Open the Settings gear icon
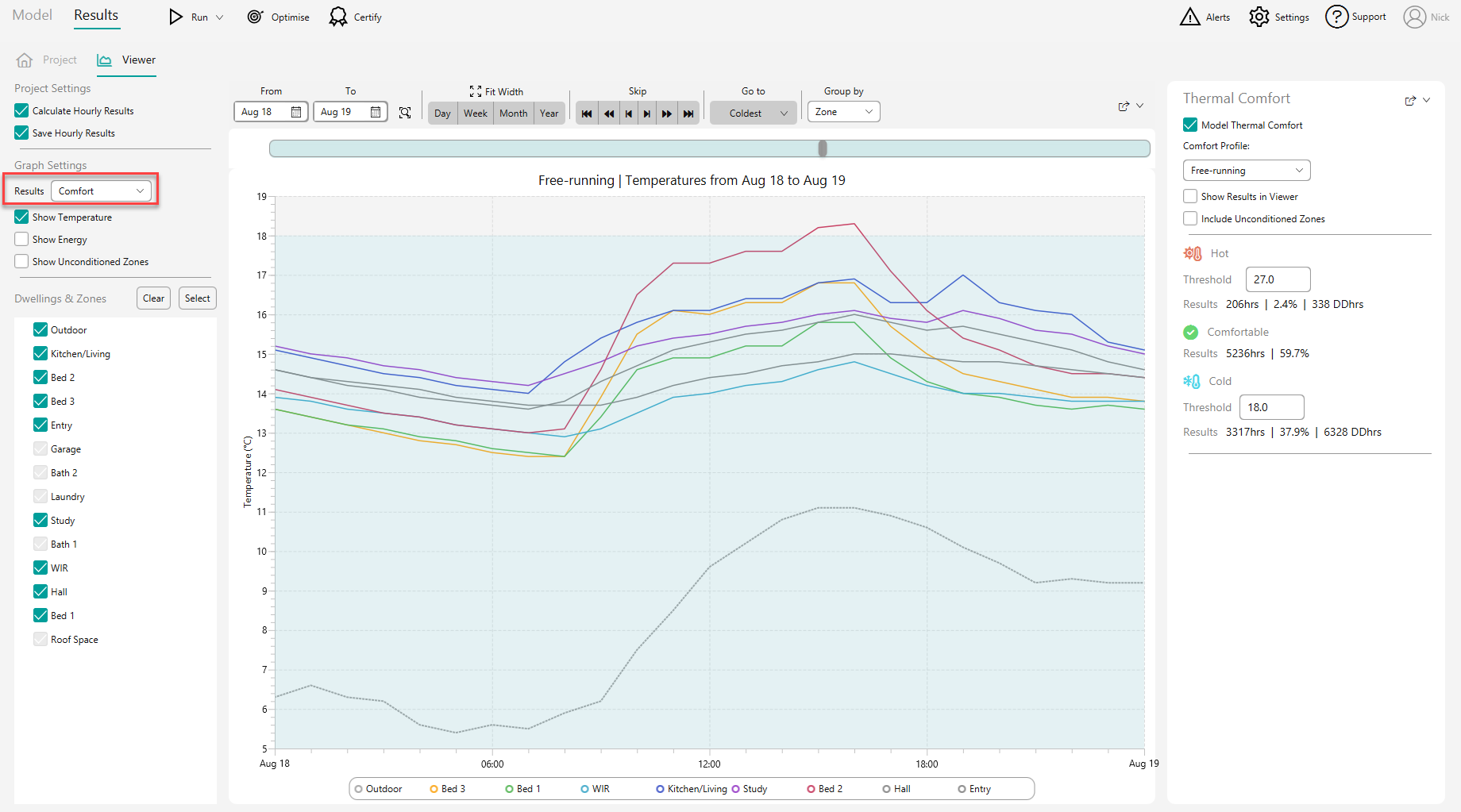The width and height of the screenshot is (1461, 812). click(x=1259, y=17)
